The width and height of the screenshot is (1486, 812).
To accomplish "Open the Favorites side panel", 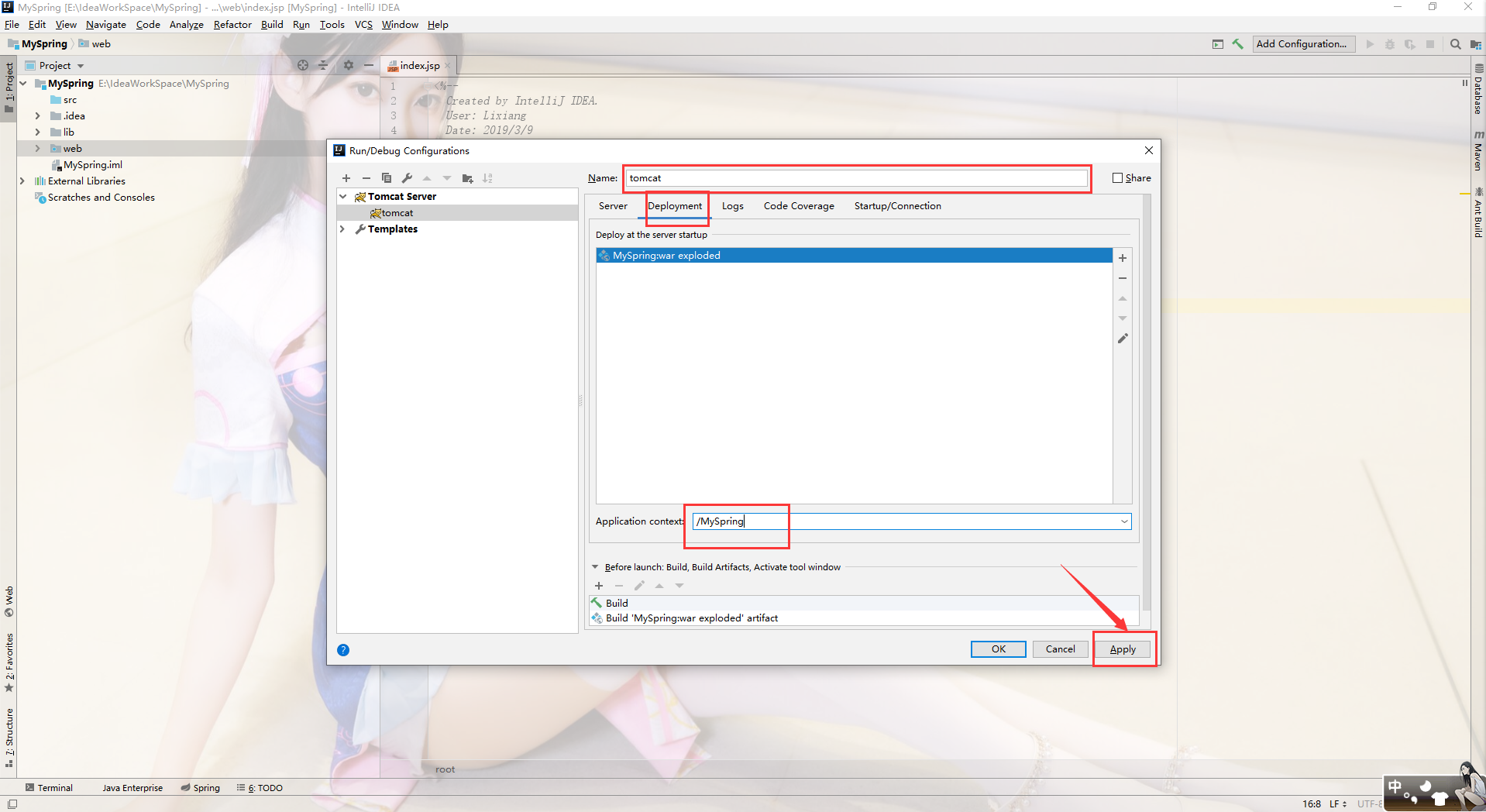I will (x=9, y=662).
